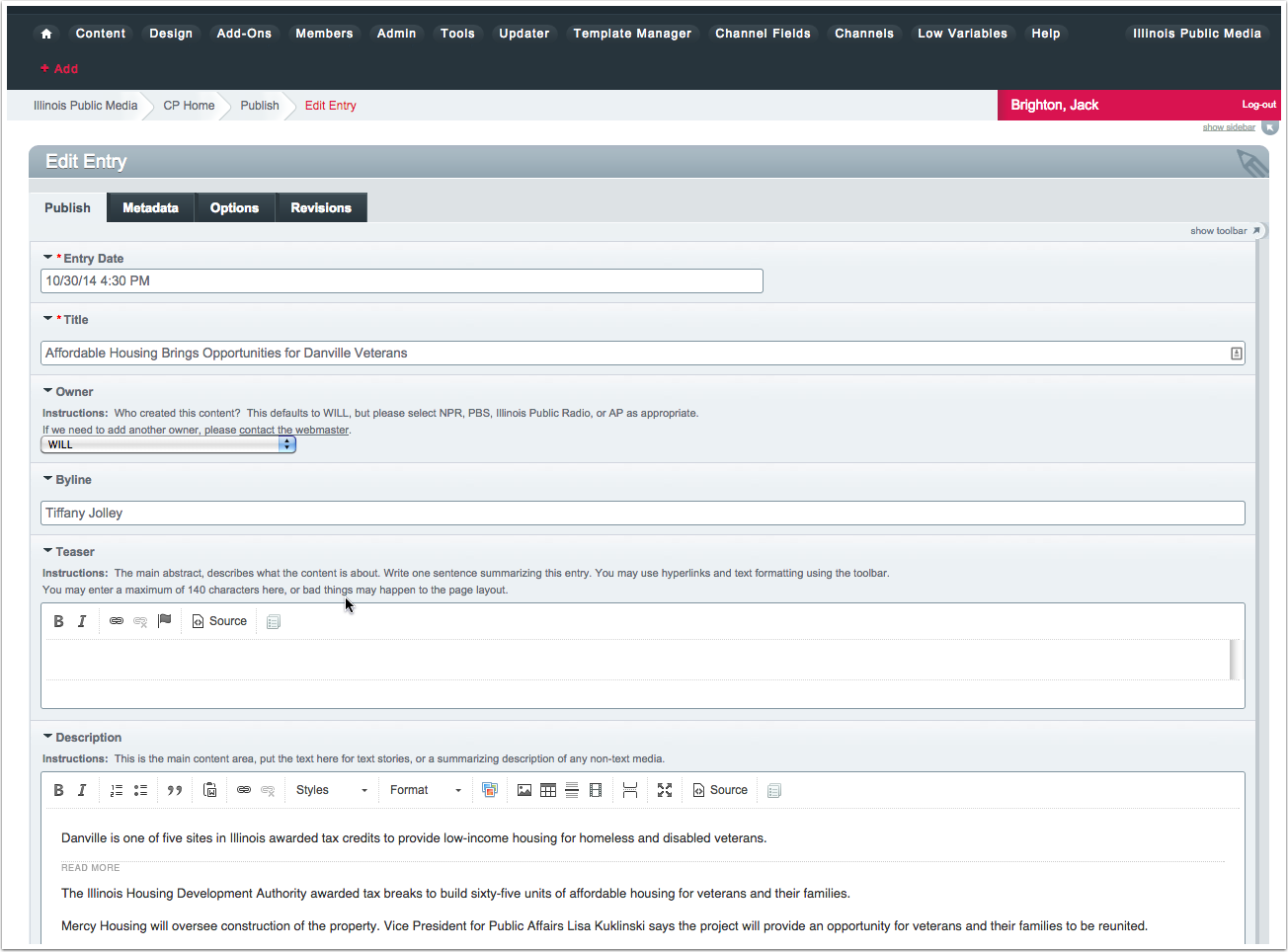Image resolution: width=1288 pixels, height=952 pixels.
Task: Open the Styles dropdown
Action: pyautogui.click(x=332, y=790)
